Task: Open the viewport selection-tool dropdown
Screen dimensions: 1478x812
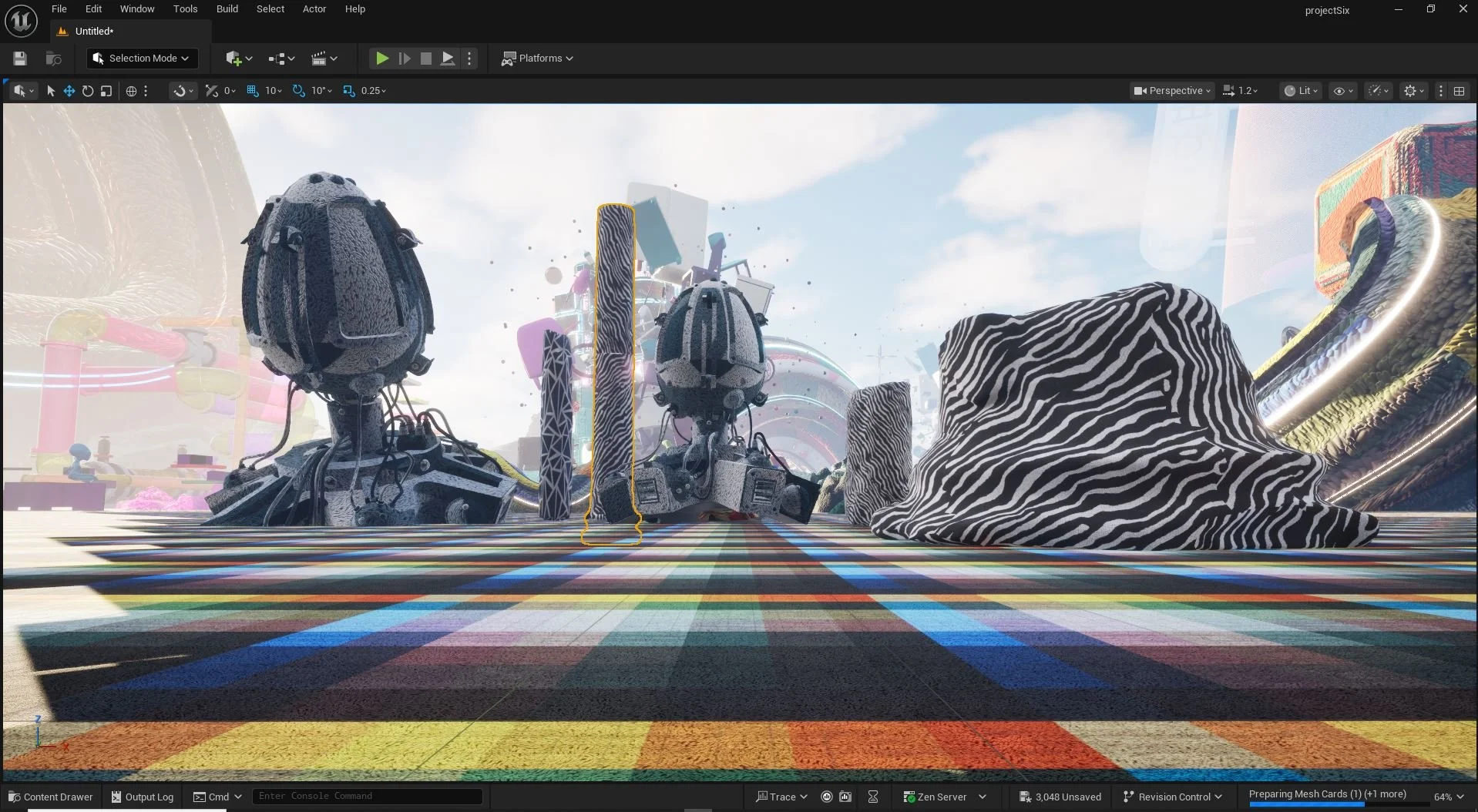Action: pos(24,91)
